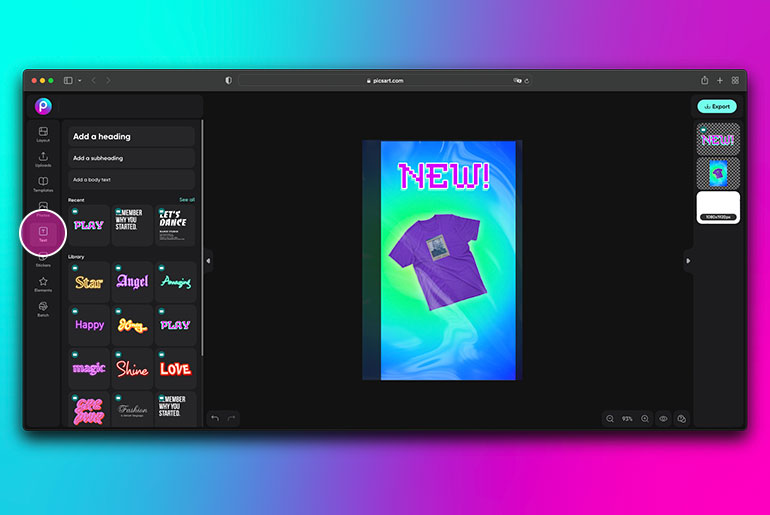Open a new Safari tab

[719, 81]
